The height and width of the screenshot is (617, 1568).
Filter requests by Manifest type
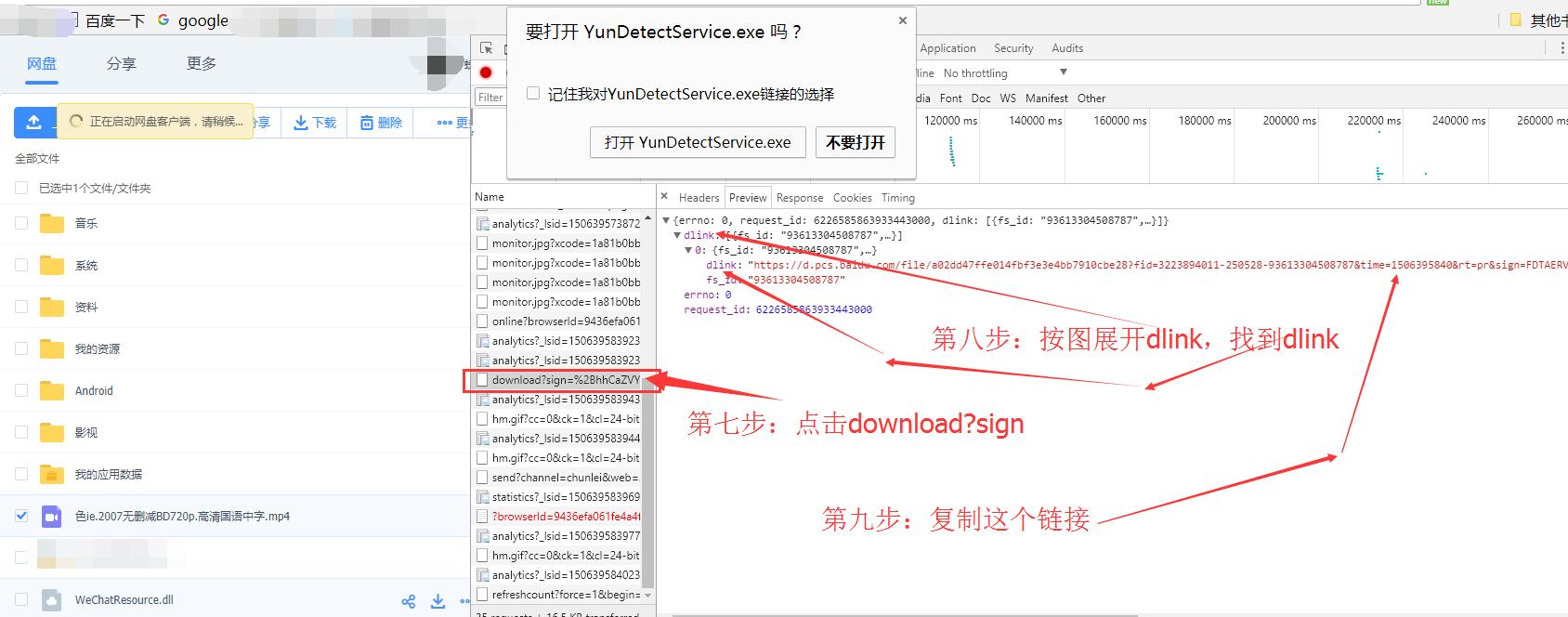1047,98
